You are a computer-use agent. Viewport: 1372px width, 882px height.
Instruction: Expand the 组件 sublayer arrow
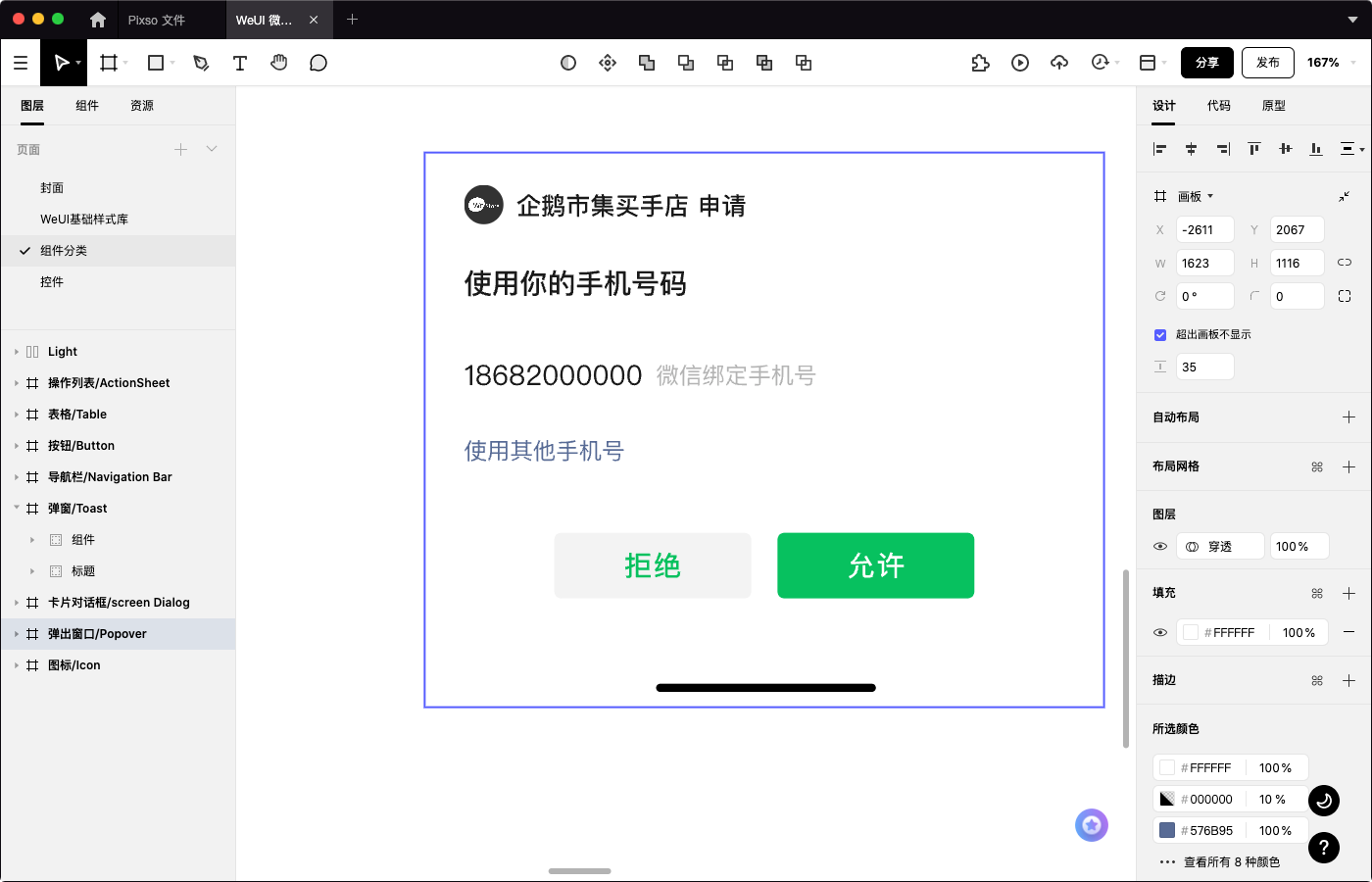coord(32,540)
